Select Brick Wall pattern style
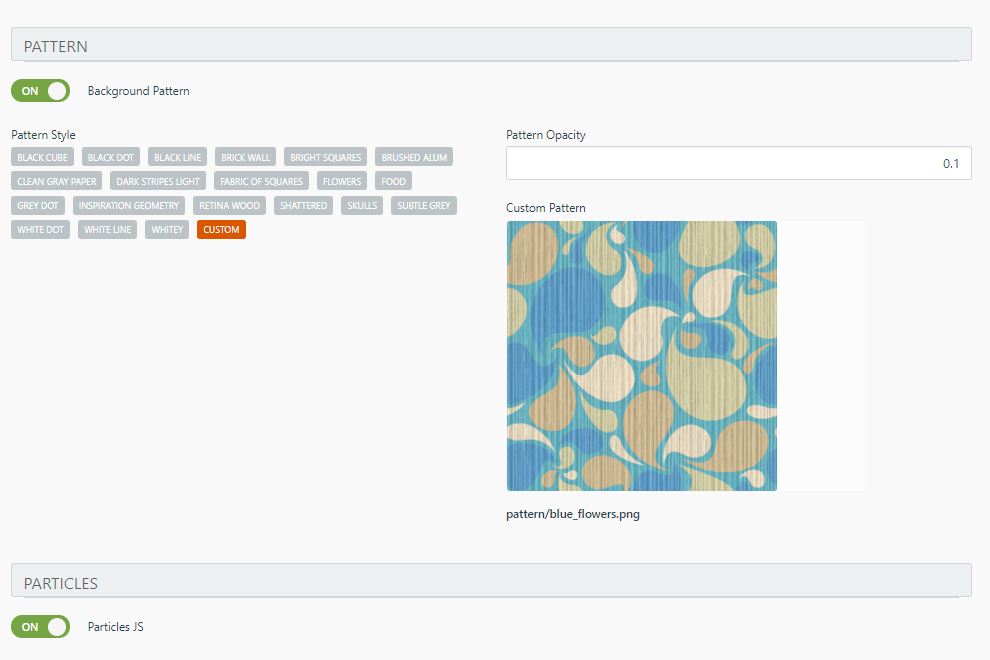Image resolution: width=990 pixels, height=660 pixels. coord(245,157)
